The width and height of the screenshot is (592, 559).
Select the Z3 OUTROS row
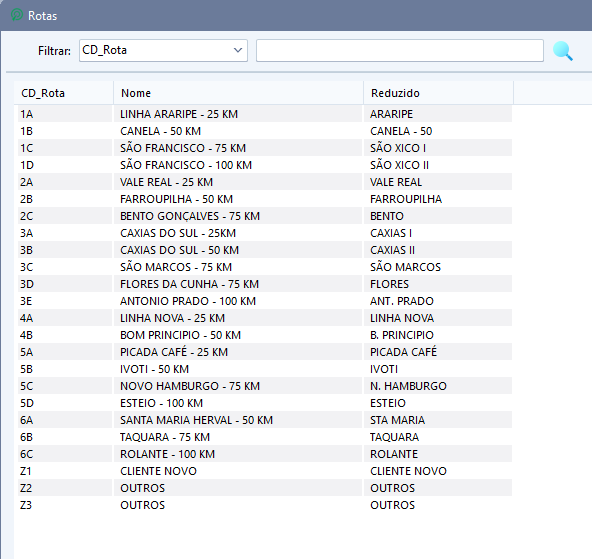pos(265,504)
